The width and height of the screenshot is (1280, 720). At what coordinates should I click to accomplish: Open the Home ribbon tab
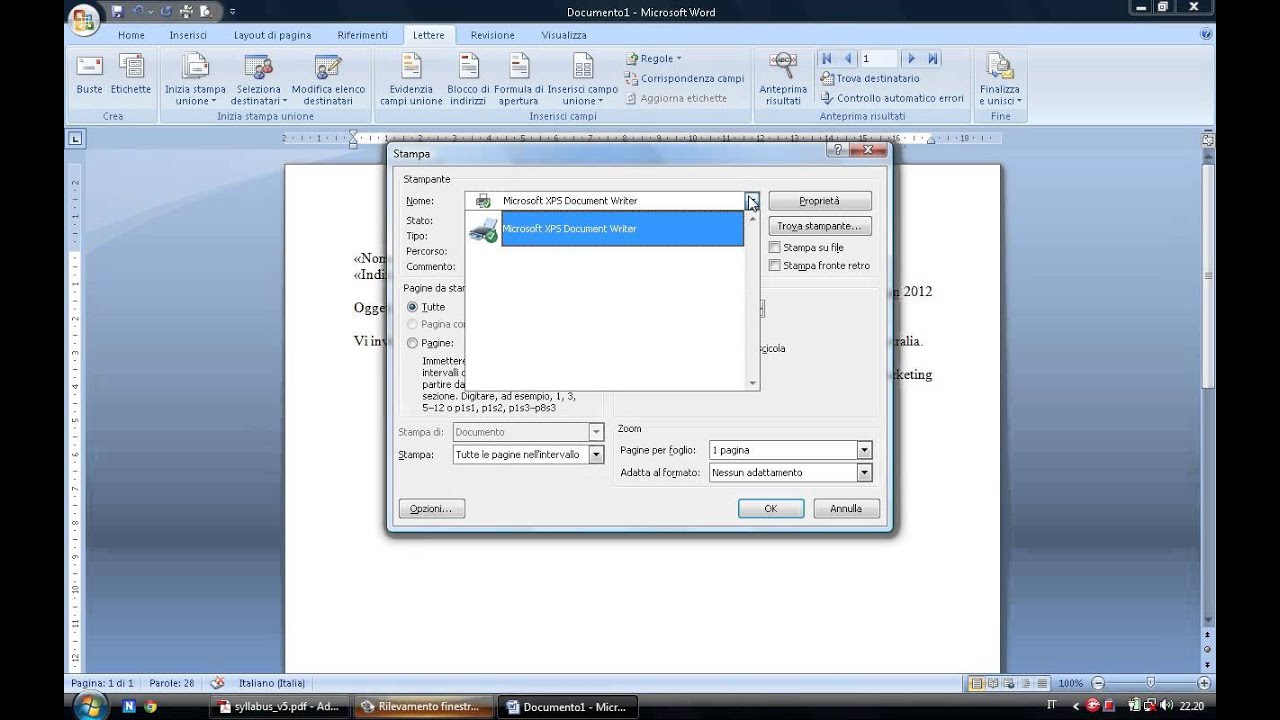click(131, 35)
